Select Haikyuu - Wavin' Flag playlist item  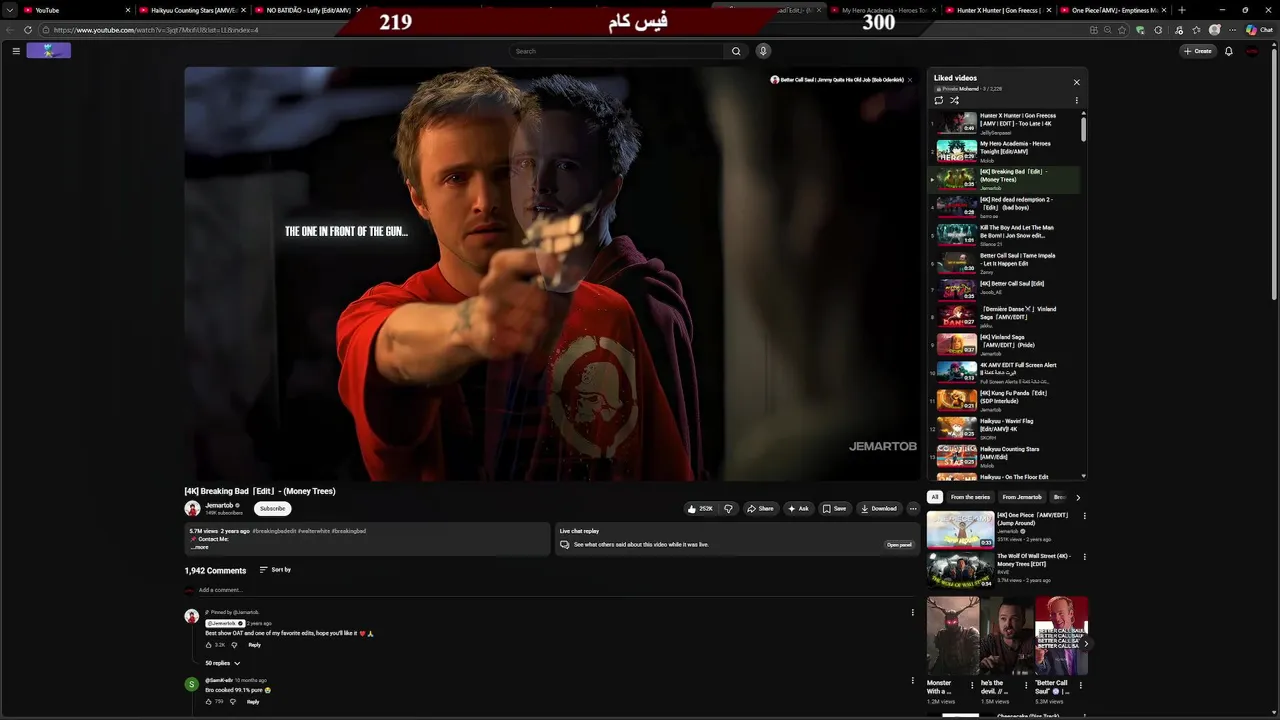pos(1003,428)
